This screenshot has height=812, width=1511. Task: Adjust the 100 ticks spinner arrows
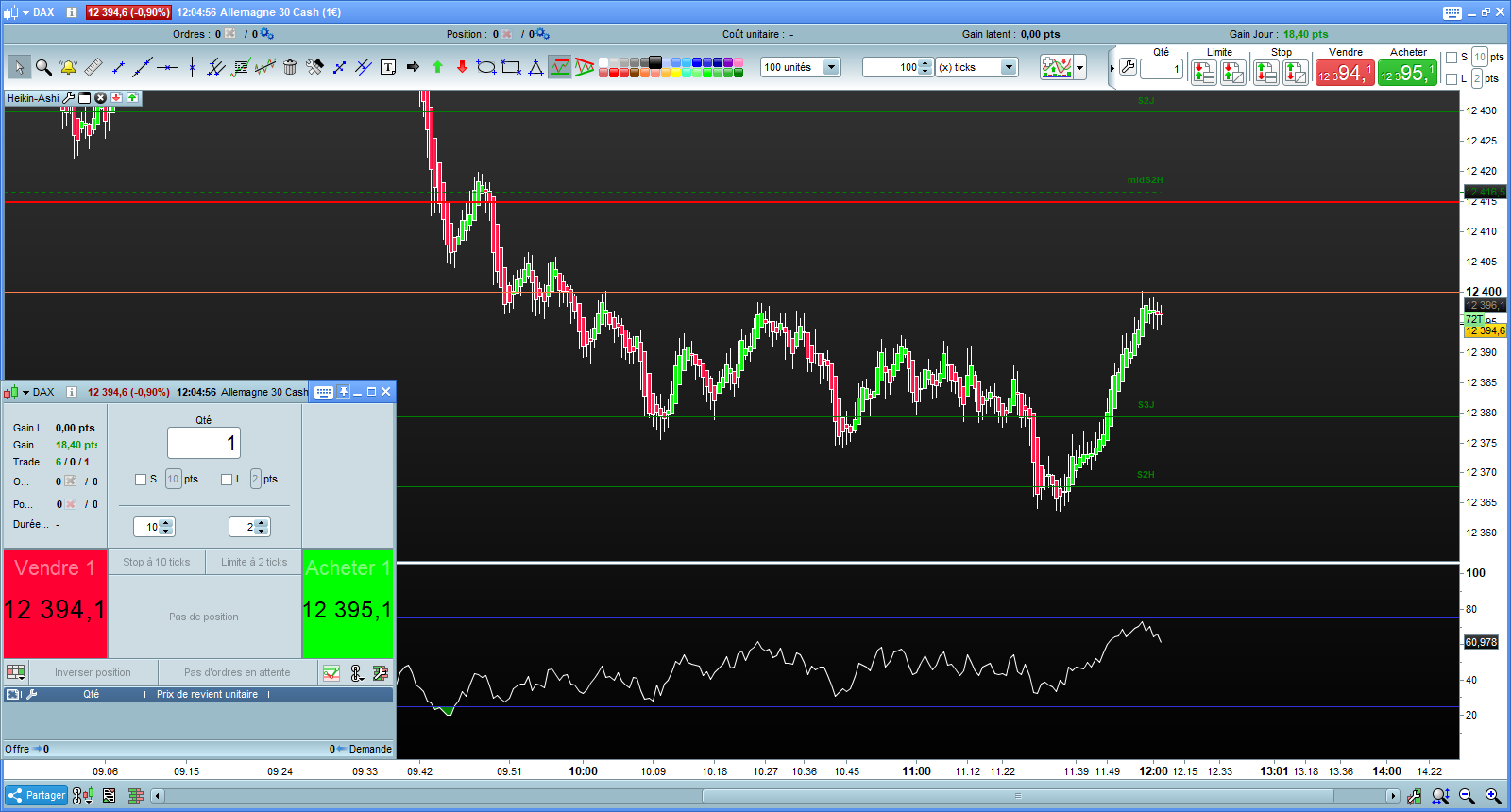pos(925,67)
